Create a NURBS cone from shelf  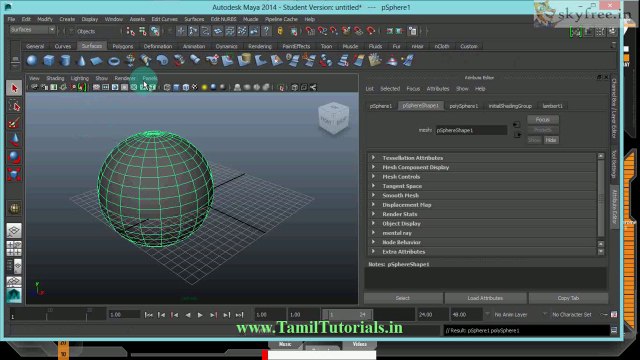pyautogui.click(x=81, y=61)
